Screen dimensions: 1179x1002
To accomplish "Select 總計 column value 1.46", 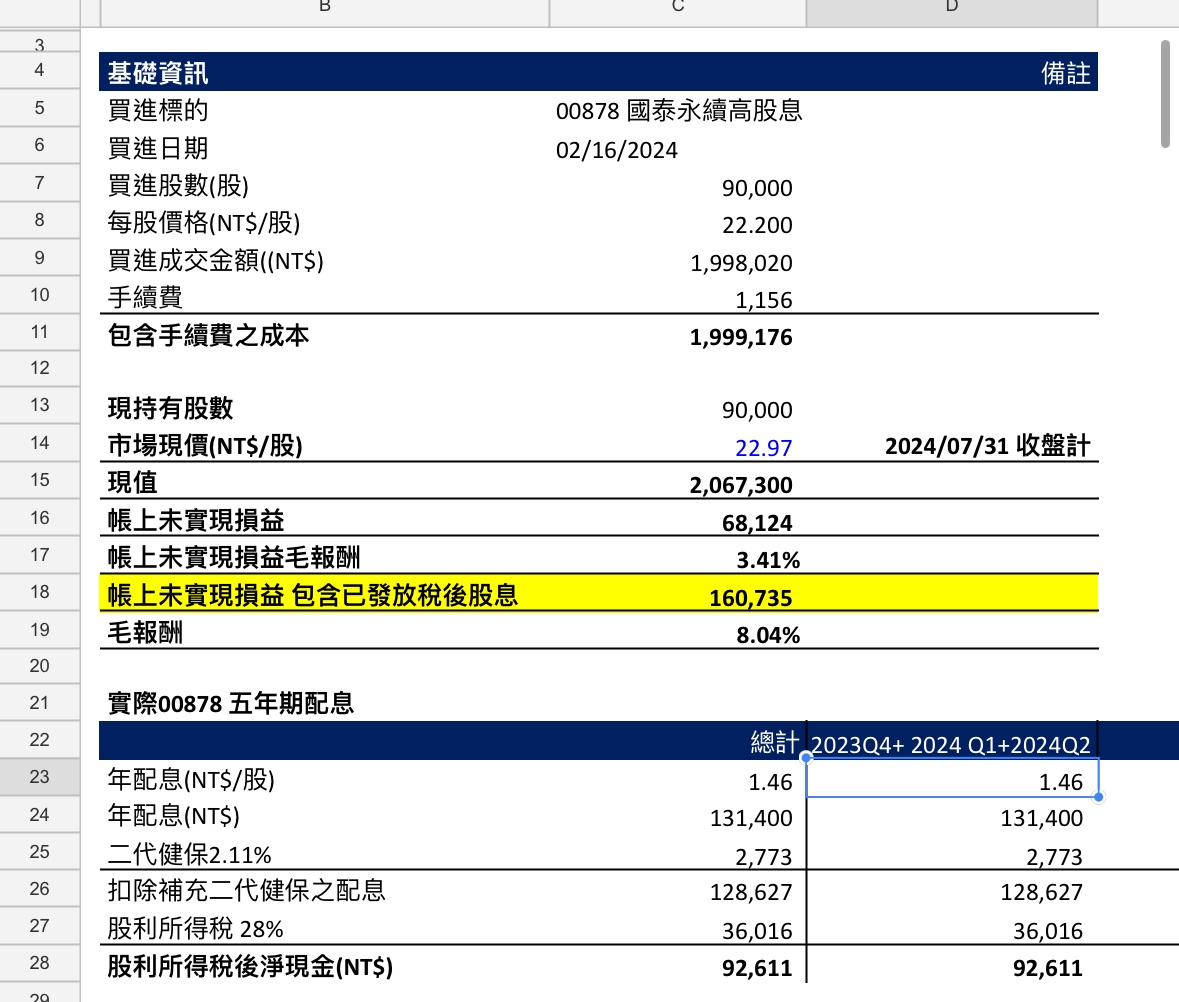I will click(x=770, y=782).
